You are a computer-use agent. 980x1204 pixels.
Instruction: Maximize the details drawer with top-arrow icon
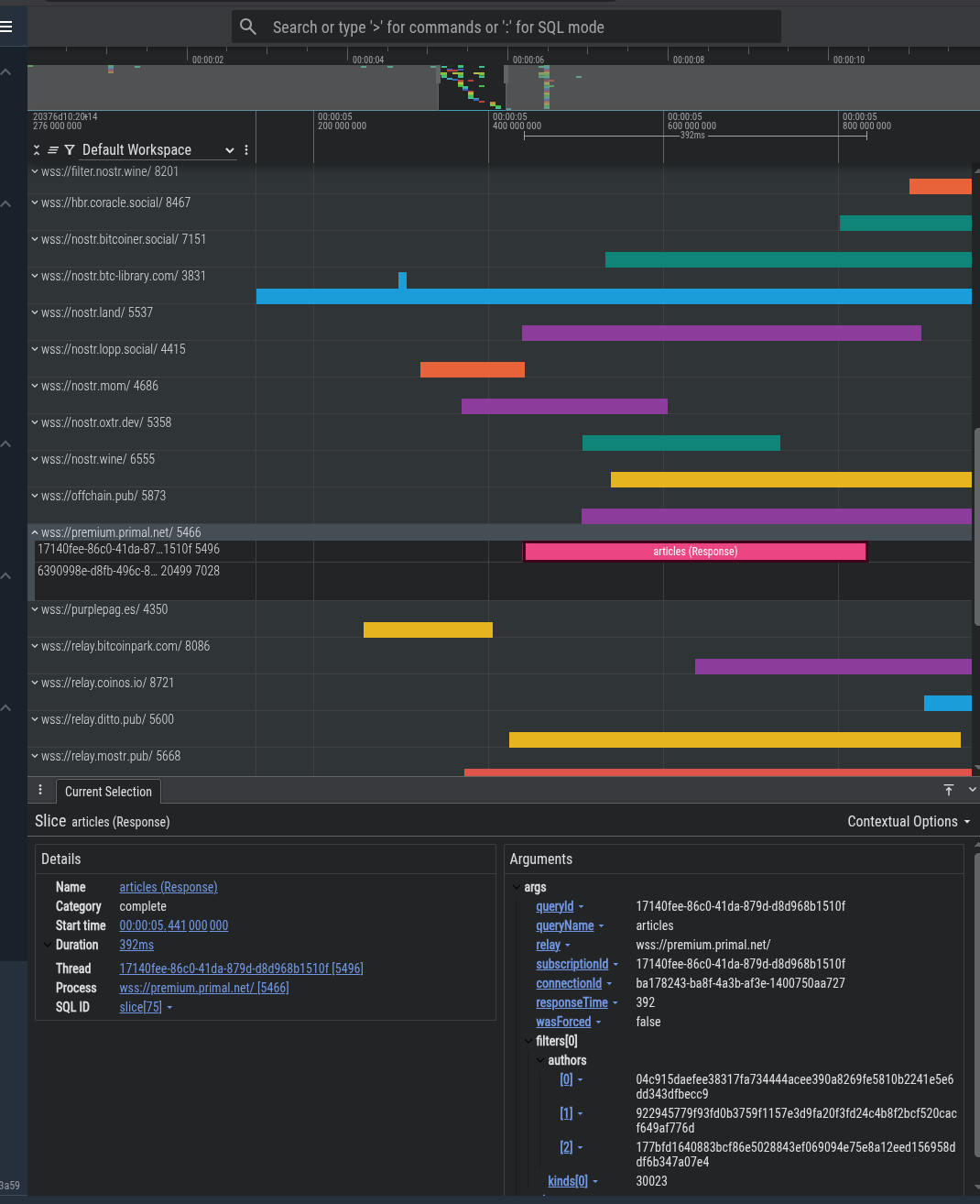pyautogui.click(x=949, y=790)
